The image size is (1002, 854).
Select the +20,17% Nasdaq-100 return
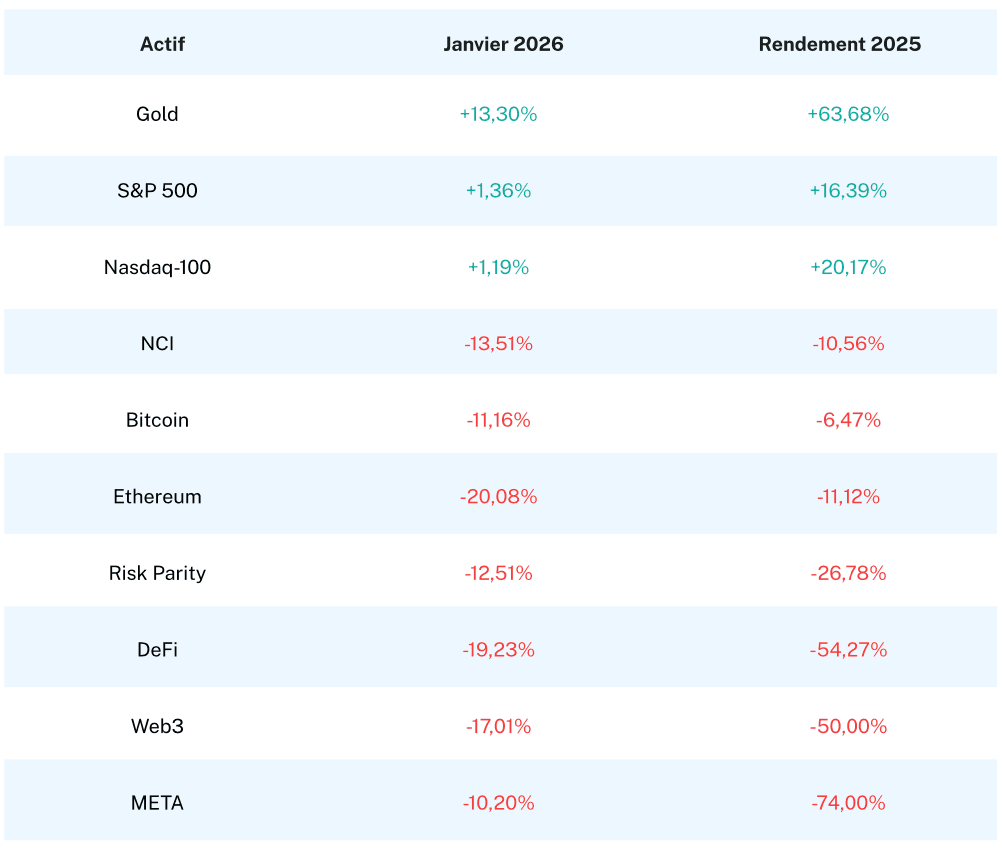click(x=848, y=267)
